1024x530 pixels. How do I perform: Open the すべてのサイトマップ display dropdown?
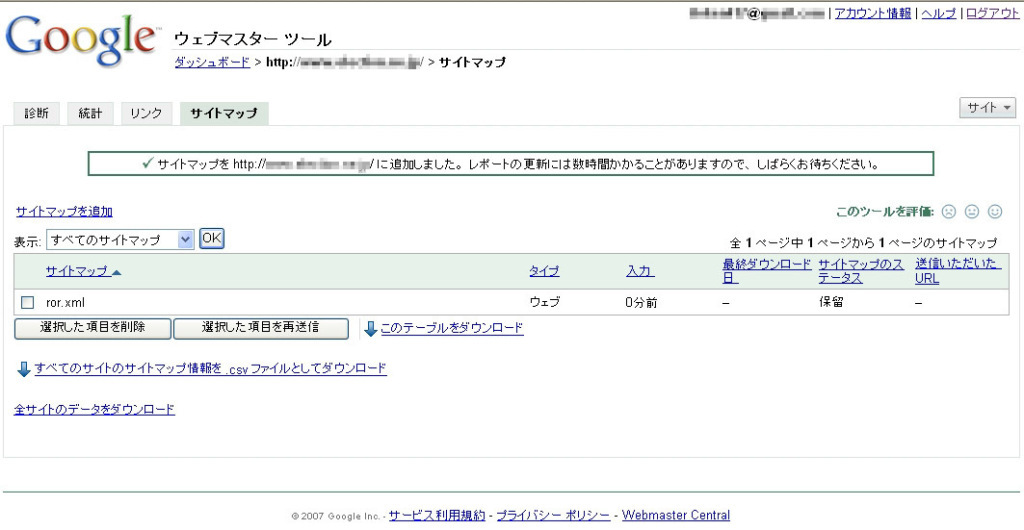pos(121,240)
